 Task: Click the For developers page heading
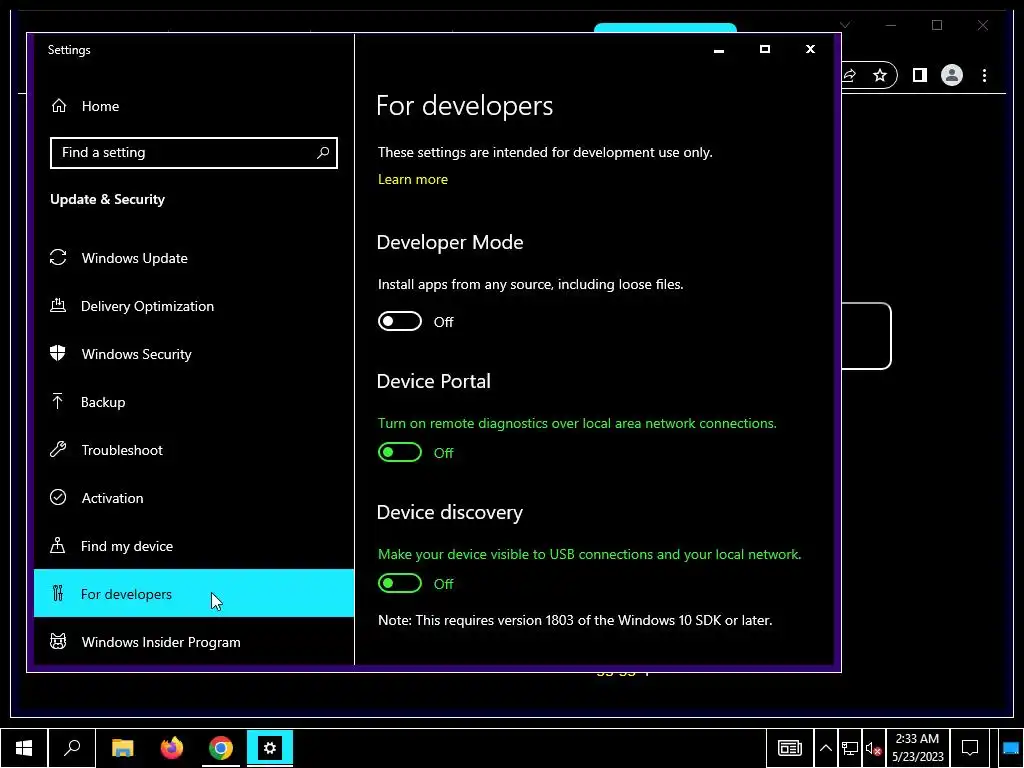464,106
